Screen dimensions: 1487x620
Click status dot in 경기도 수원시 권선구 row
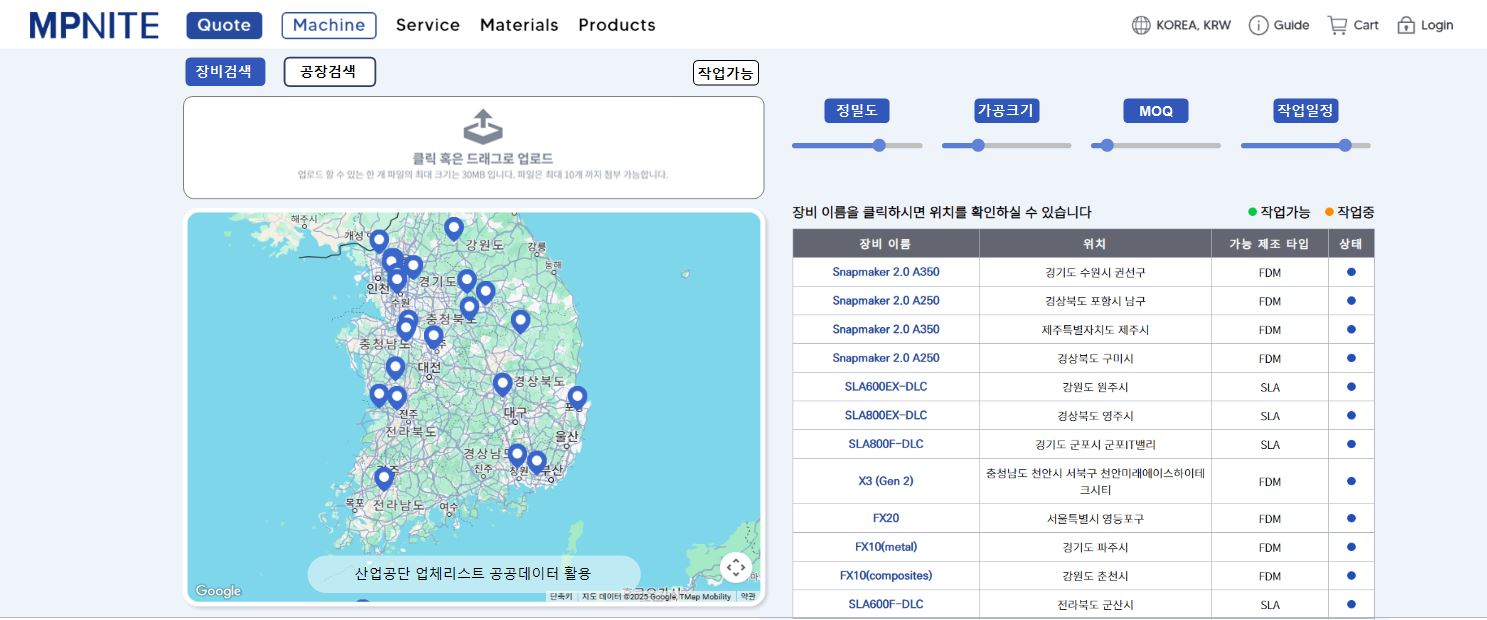tap(1351, 272)
